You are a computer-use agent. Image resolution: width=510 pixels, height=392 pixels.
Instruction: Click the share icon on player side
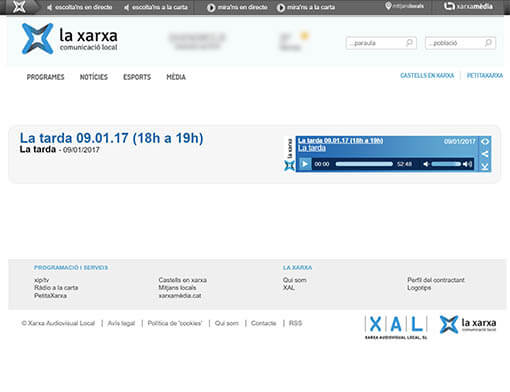pos(485,154)
